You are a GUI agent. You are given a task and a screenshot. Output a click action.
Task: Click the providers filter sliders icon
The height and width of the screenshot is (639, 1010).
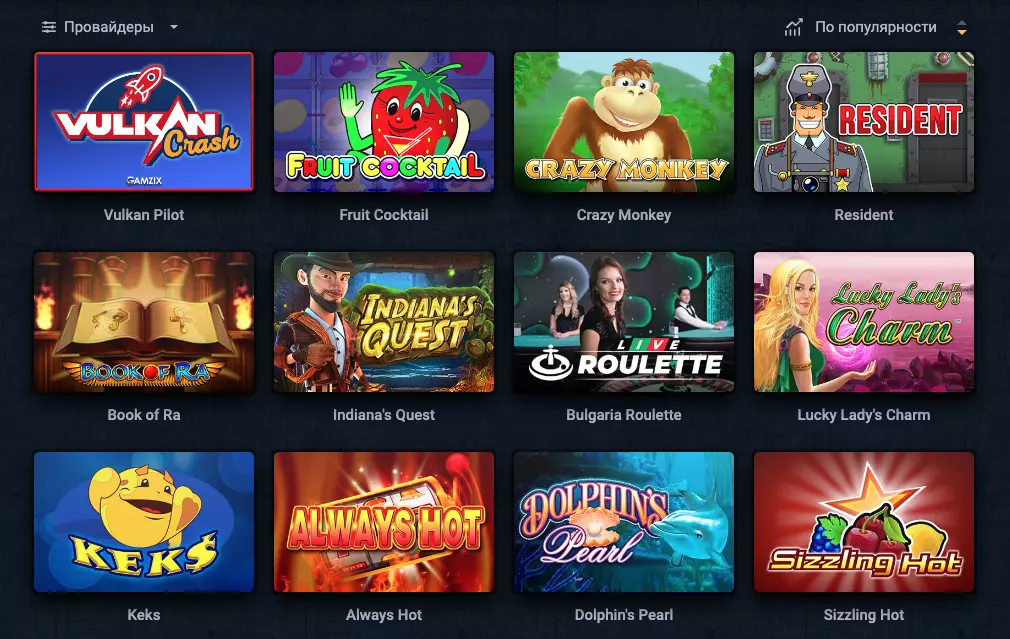point(48,27)
